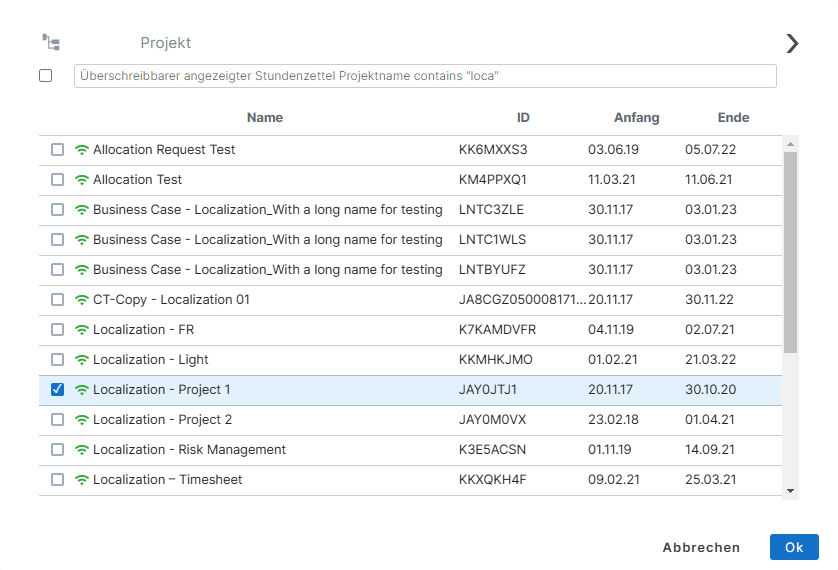Click the green icon for Localization - Risk Management
Image resolution: width=838 pixels, height=570 pixels.
click(x=82, y=450)
